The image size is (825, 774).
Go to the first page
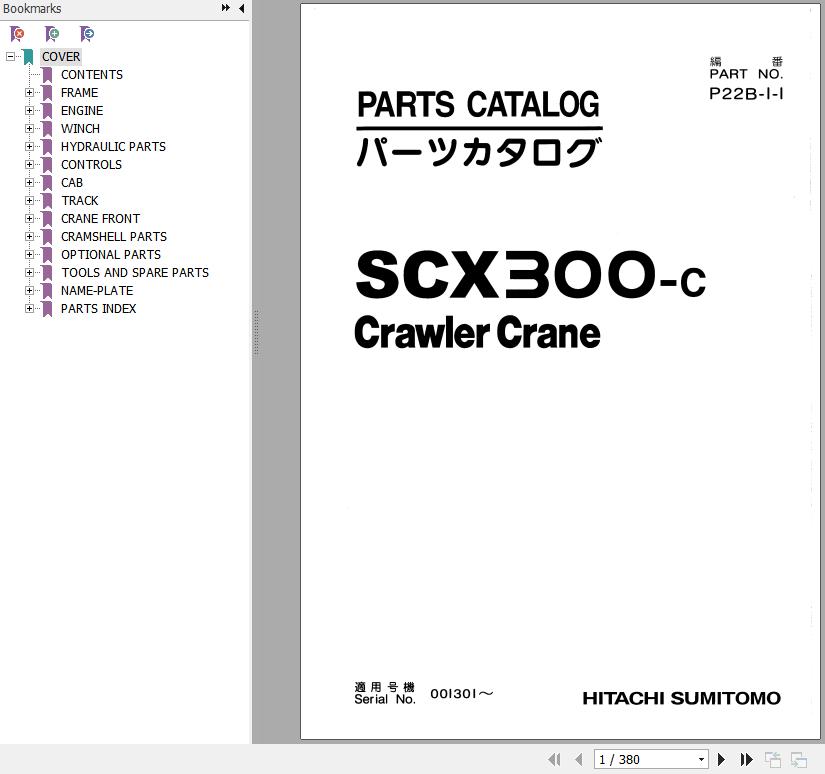pos(554,759)
